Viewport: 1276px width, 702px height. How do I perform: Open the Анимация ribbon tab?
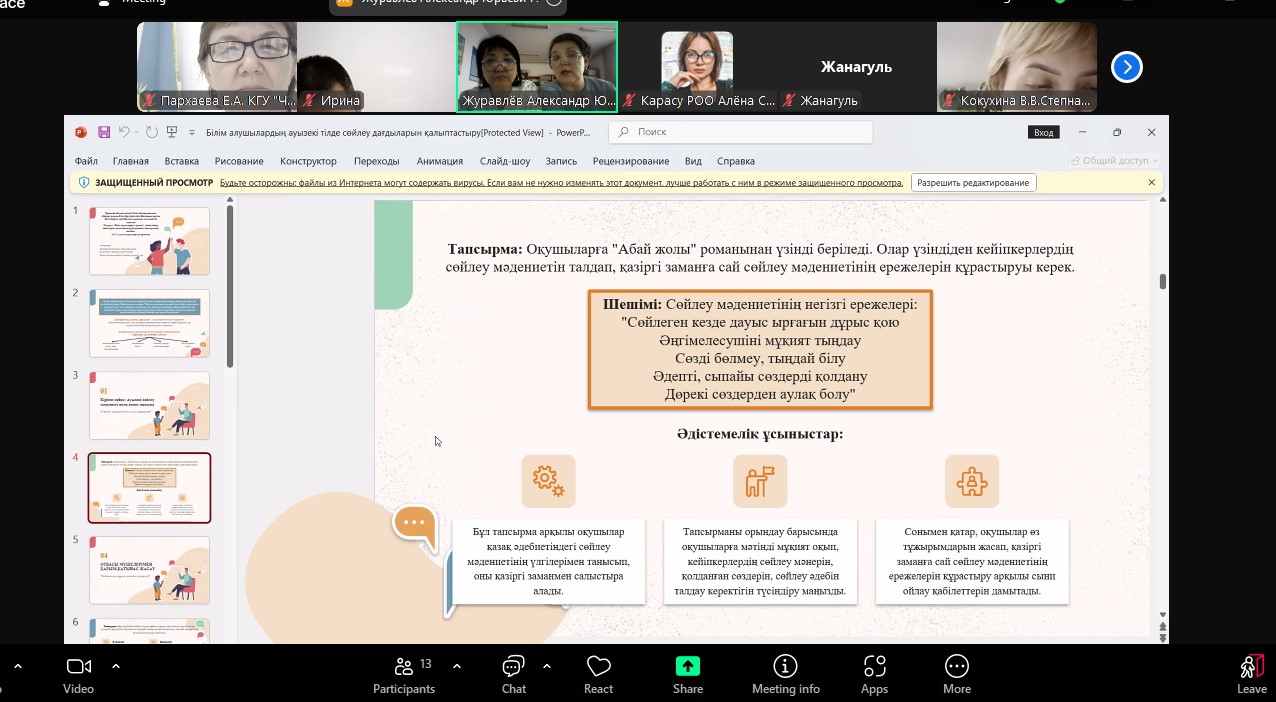[x=439, y=161]
